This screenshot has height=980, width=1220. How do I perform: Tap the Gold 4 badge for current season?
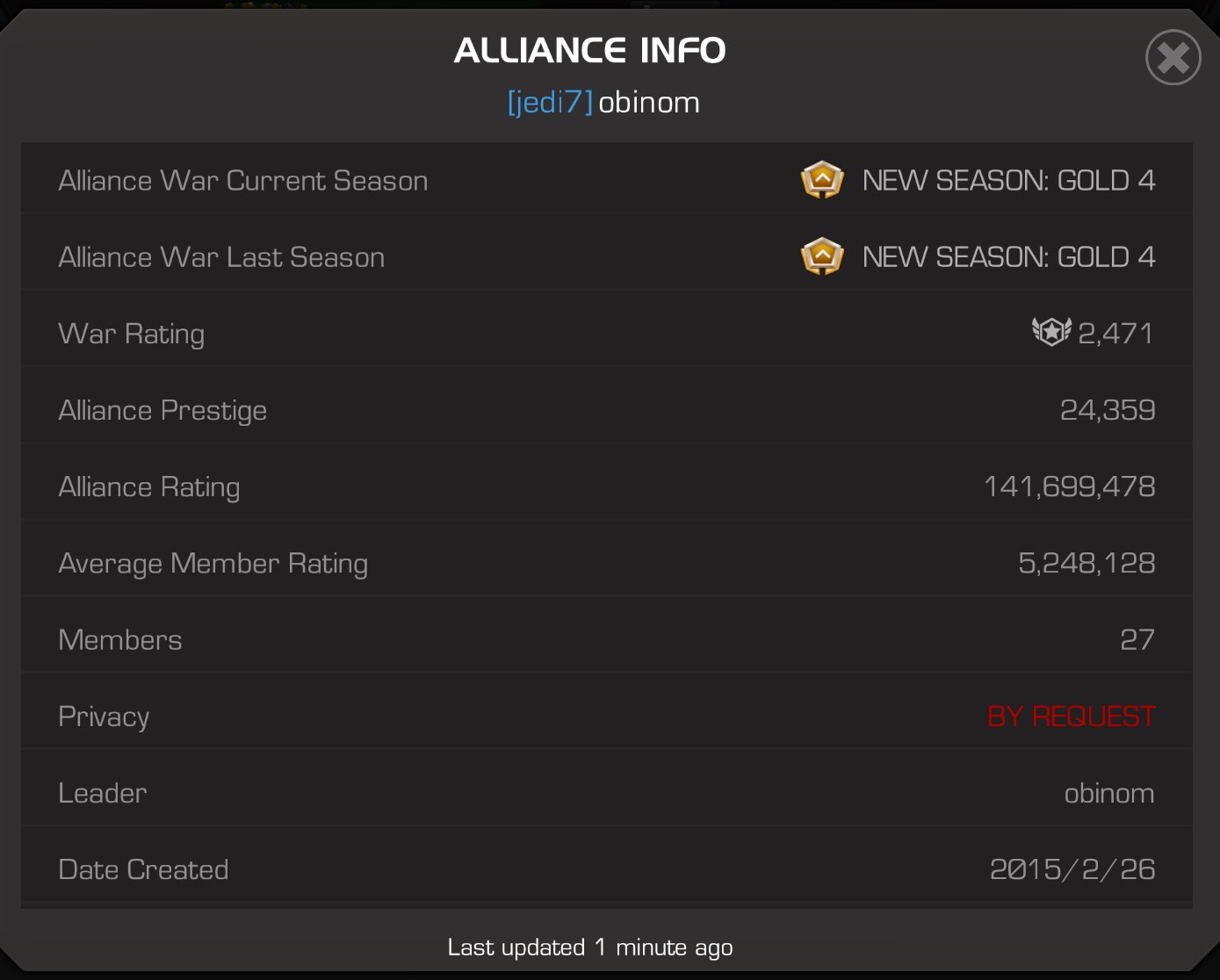(822, 180)
